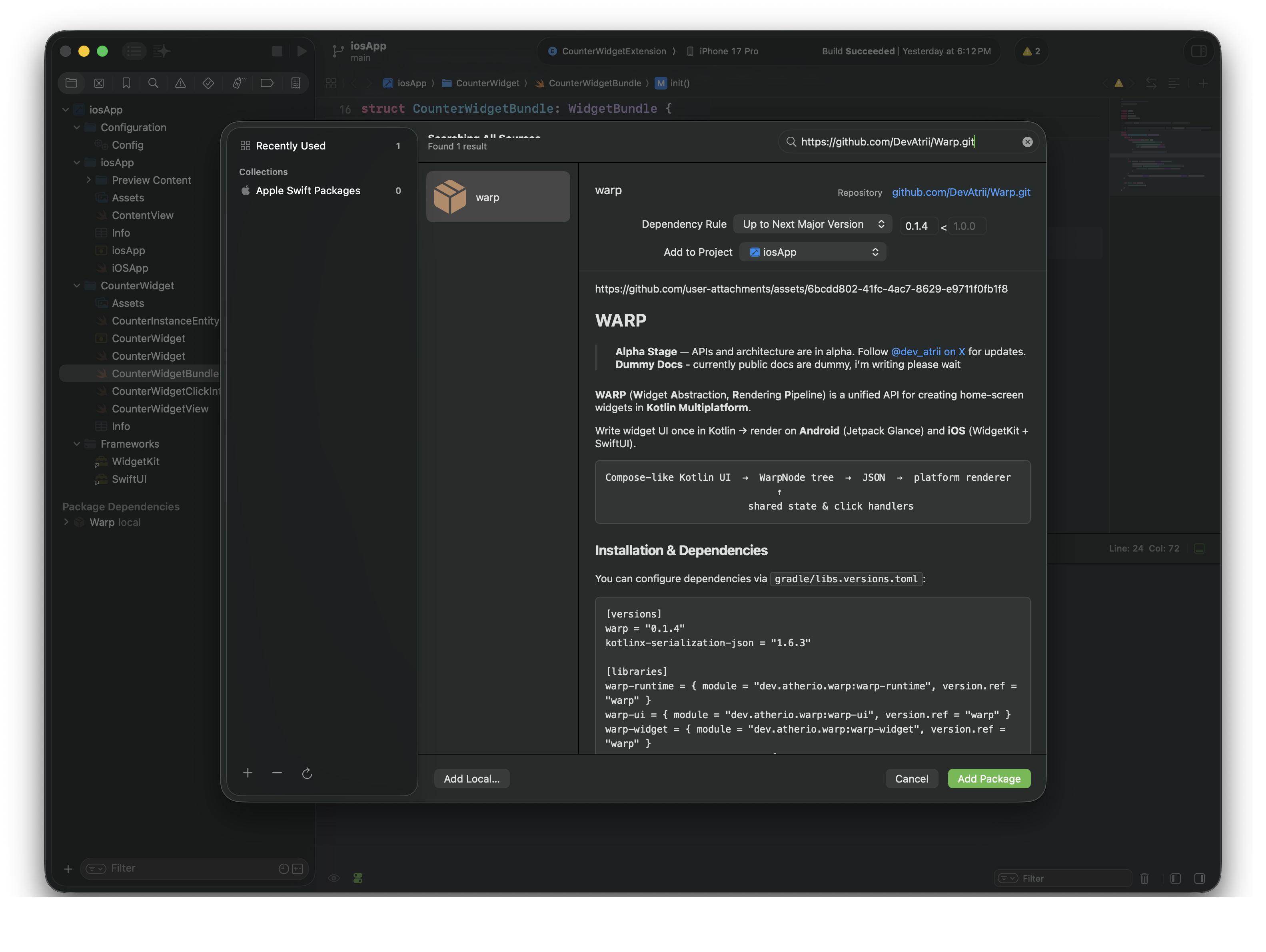
Task: Collapse the Configuration group
Action: pos(77,127)
